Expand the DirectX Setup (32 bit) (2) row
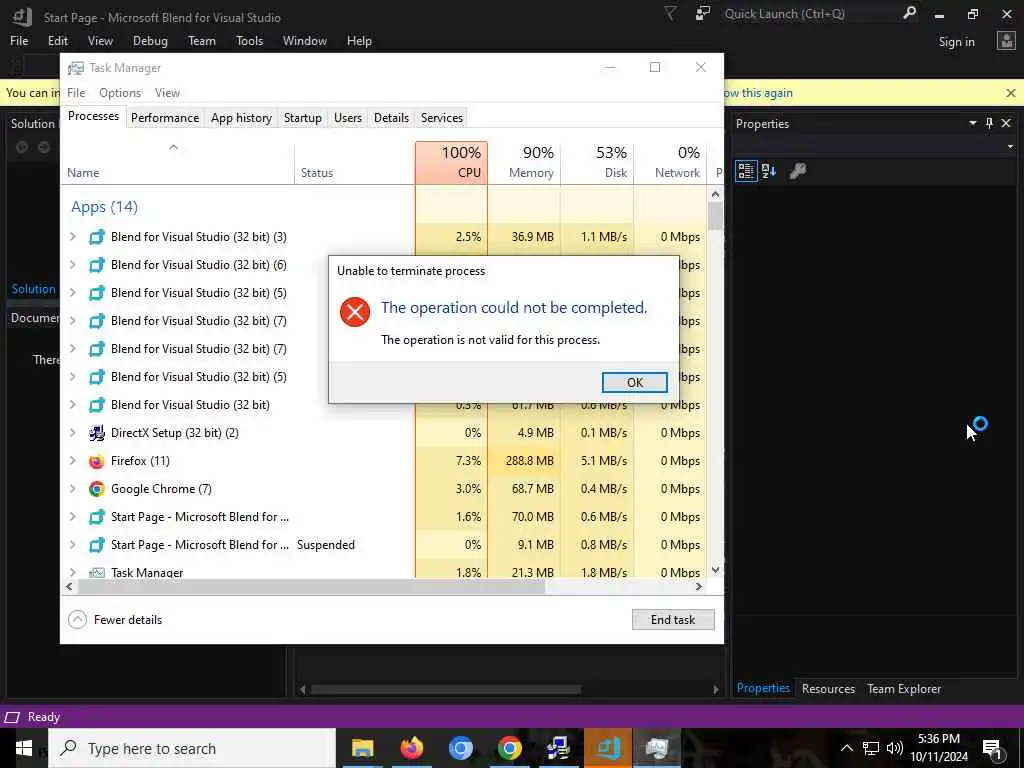1024x768 pixels. [72, 432]
